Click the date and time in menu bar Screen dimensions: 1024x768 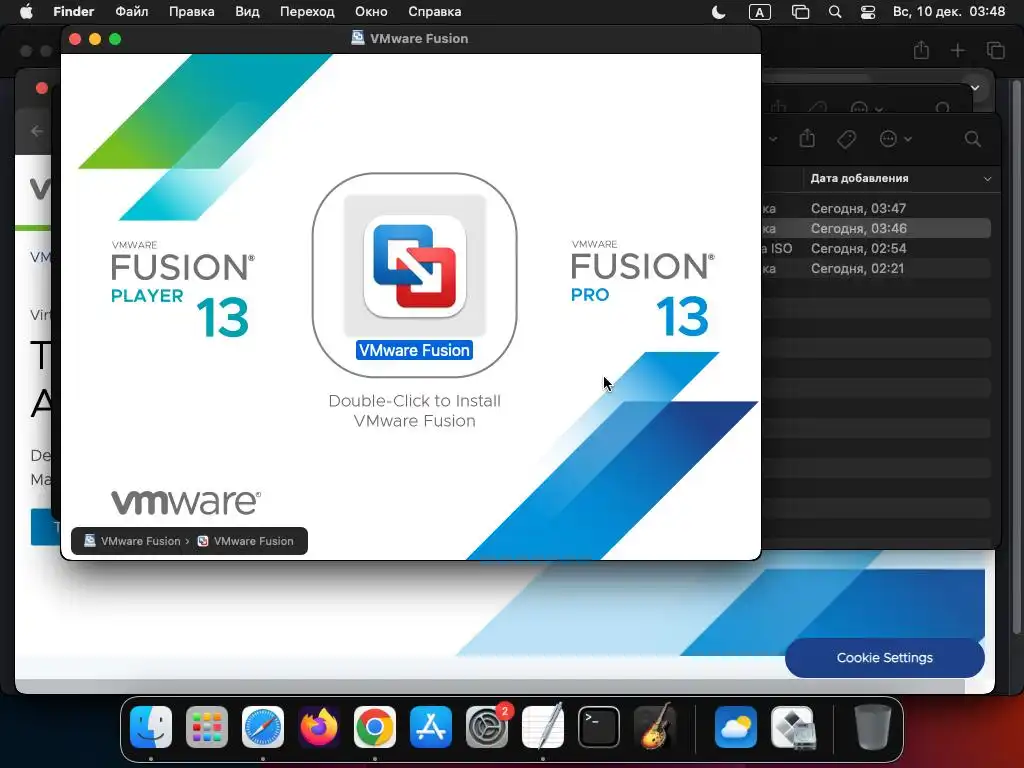pyautogui.click(x=949, y=12)
